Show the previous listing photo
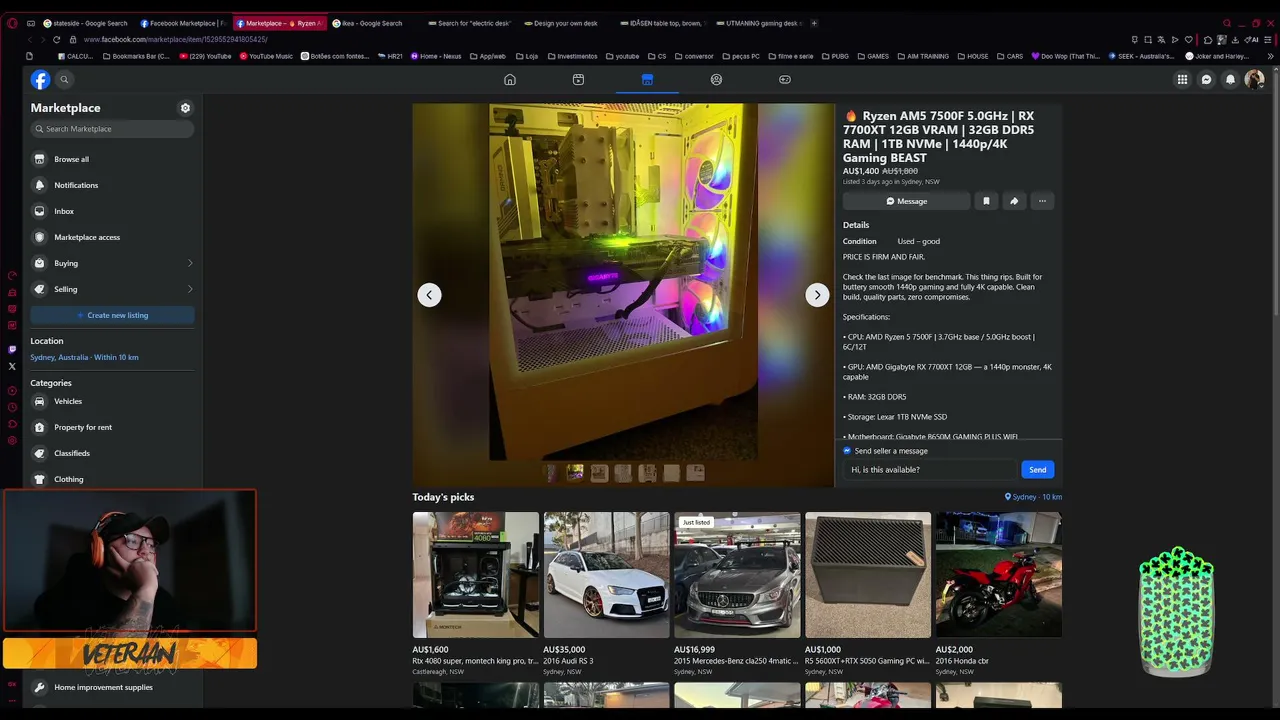1280x720 pixels. coord(429,295)
